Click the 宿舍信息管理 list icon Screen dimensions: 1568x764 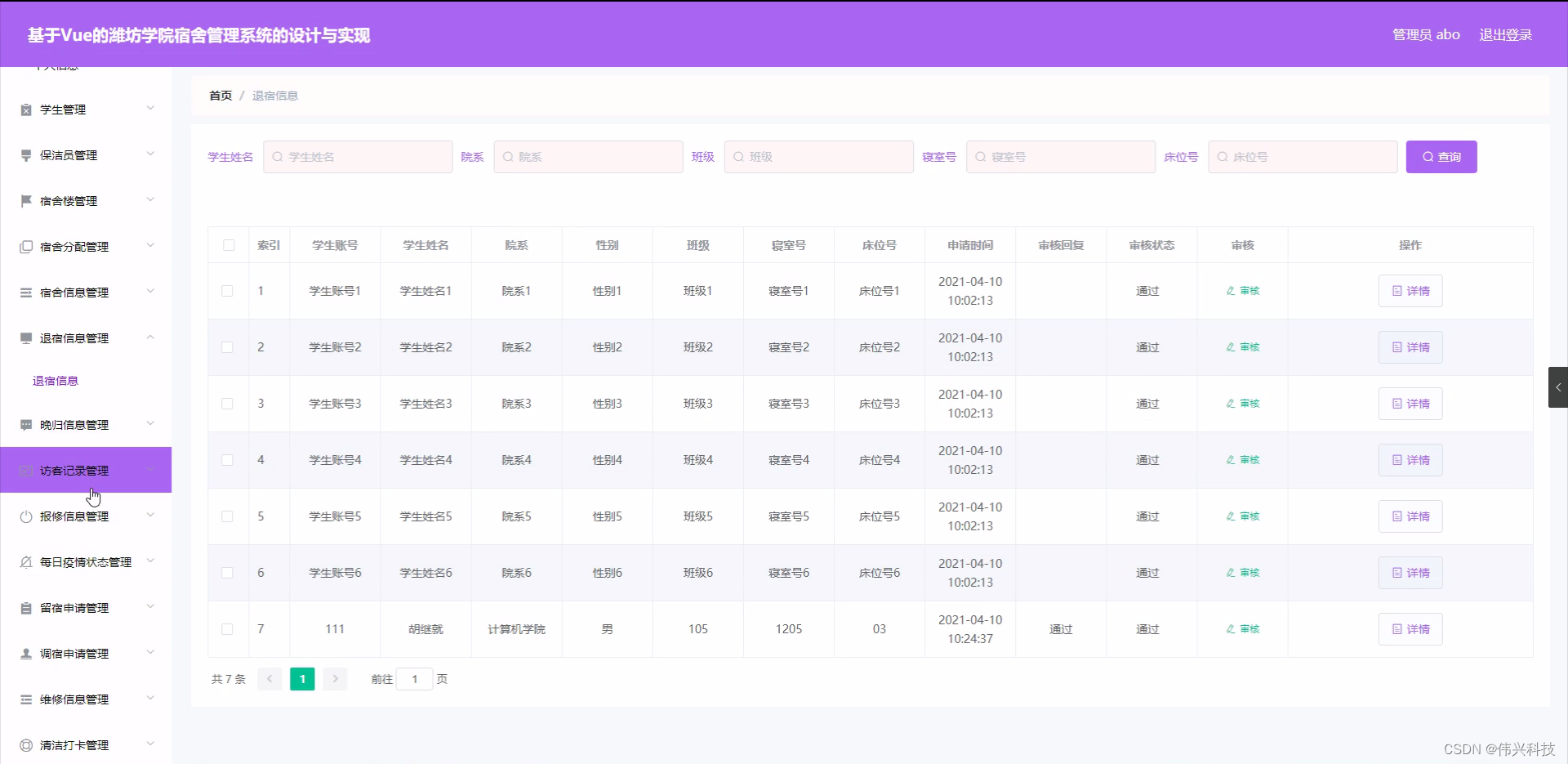pyautogui.click(x=25, y=292)
